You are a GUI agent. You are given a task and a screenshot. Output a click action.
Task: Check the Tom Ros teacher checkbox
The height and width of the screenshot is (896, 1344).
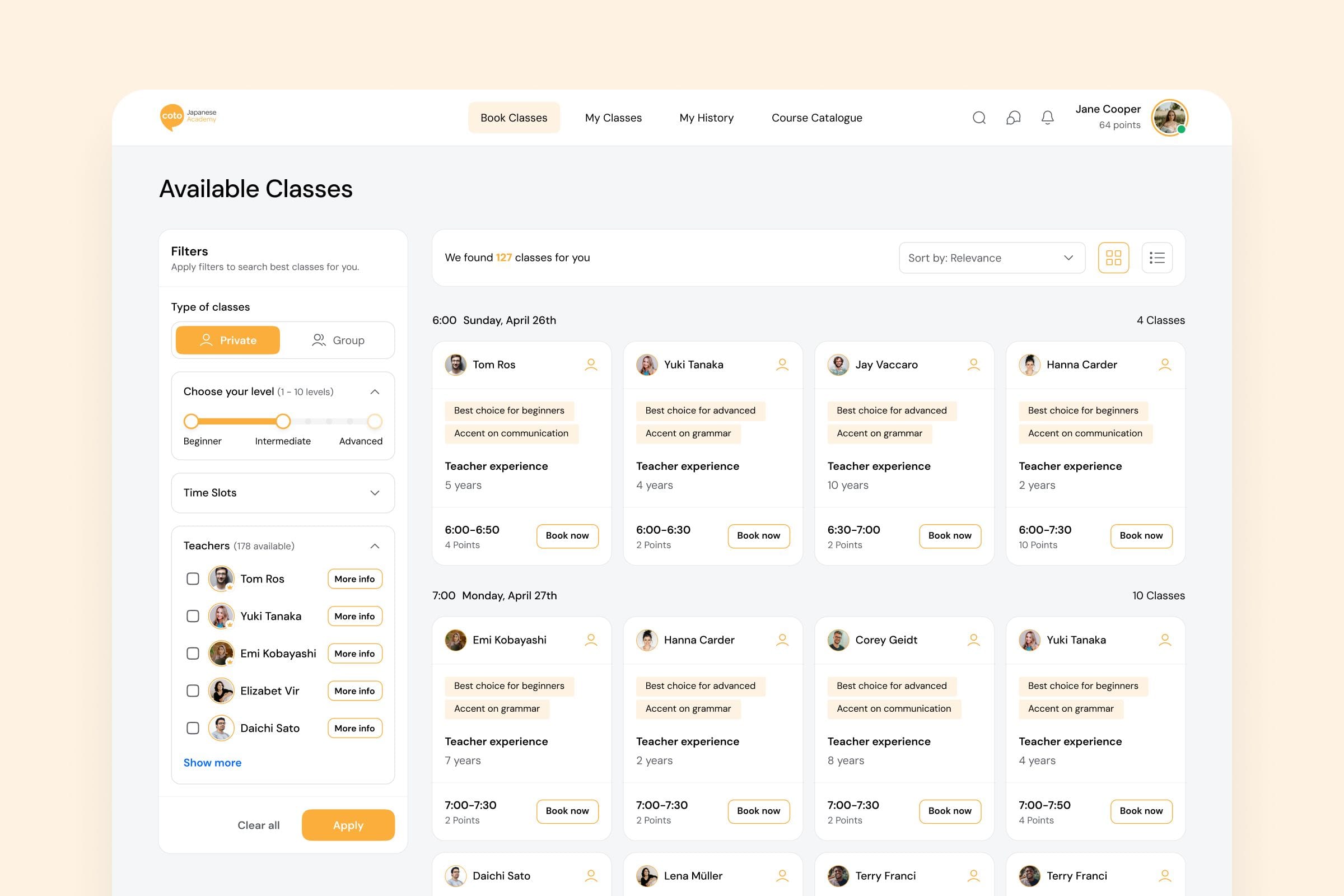click(x=193, y=579)
